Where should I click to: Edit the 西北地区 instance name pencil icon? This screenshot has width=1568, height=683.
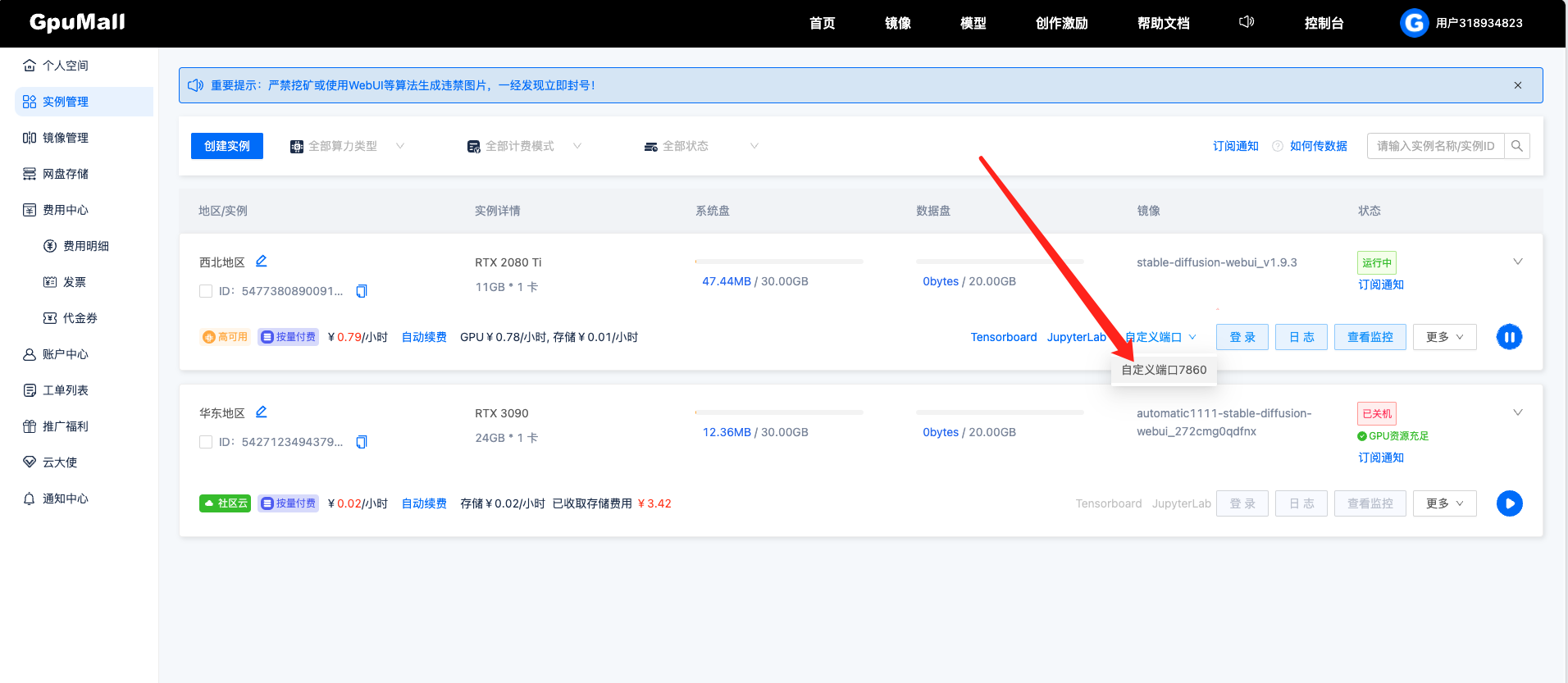pyautogui.click(x=262, y=261)
